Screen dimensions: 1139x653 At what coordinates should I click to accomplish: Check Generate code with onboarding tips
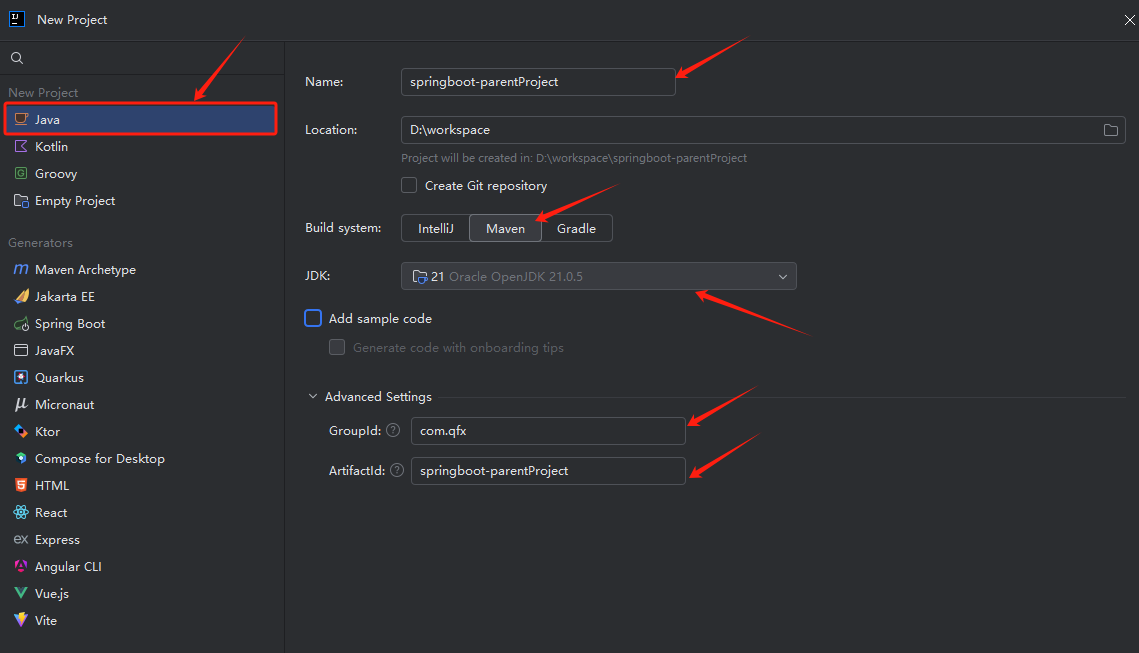click(x=337, y=347)
